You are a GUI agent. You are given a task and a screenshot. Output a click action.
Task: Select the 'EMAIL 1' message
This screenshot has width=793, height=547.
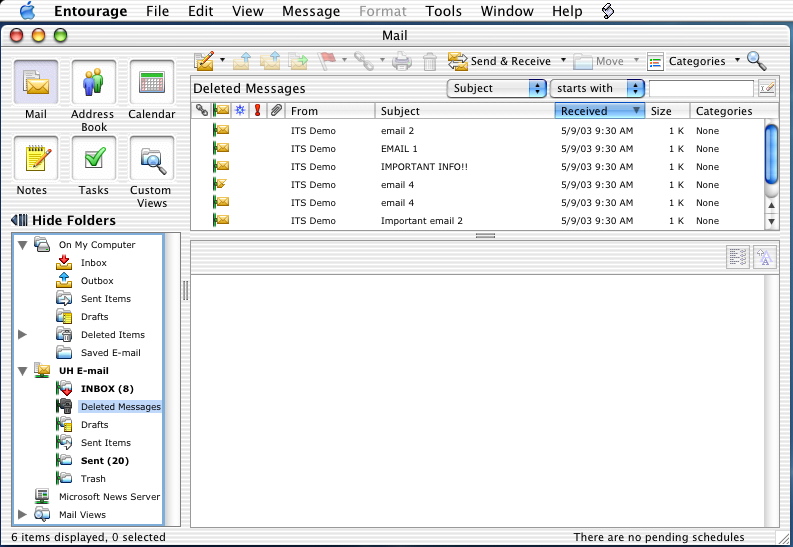pyautogui.click(x=477, y=149)
